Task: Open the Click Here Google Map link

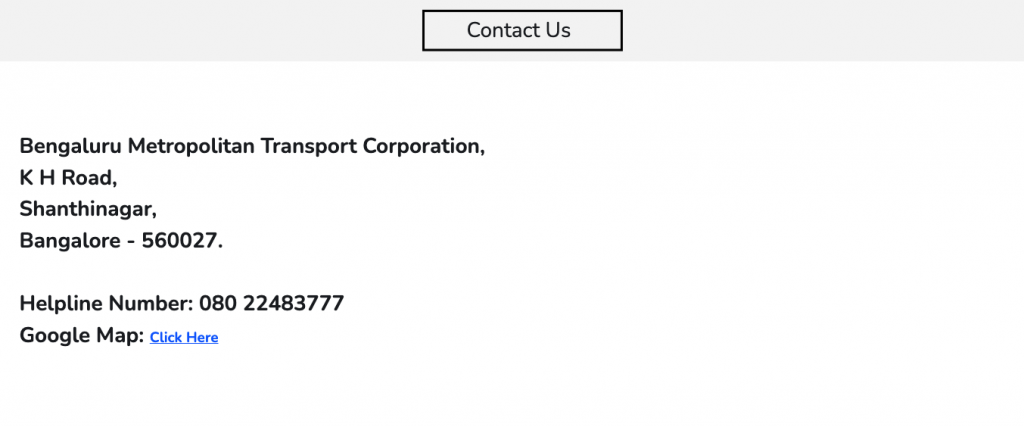Action: pos(184,338)
